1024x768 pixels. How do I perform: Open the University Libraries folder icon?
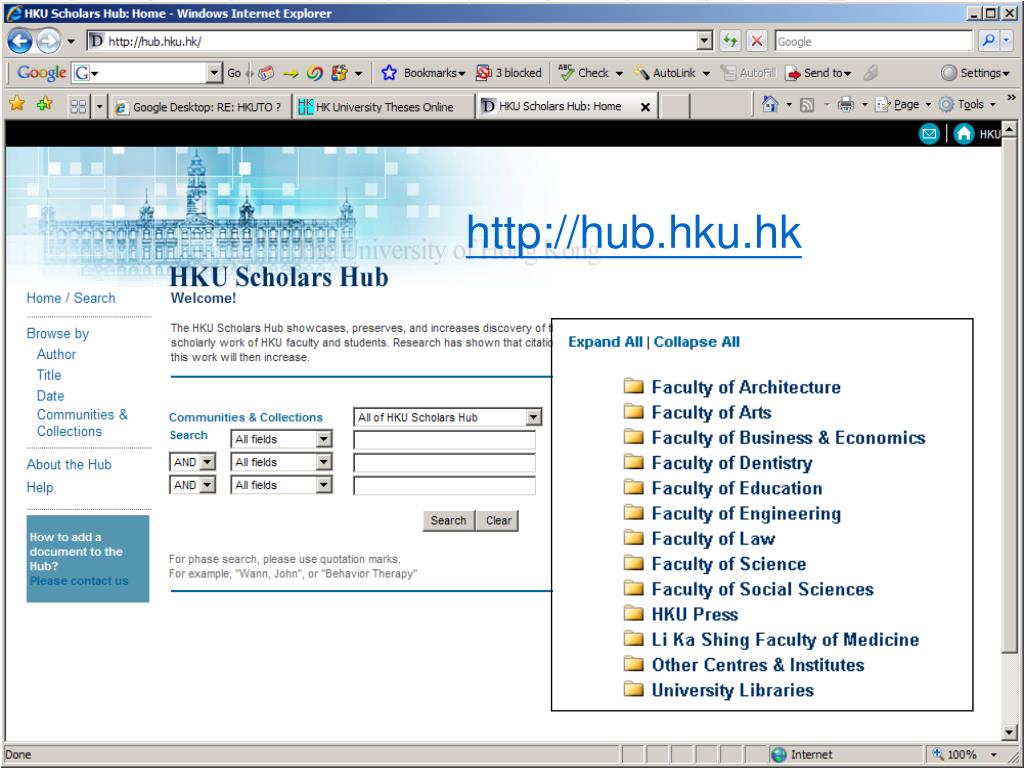point(633,689)
